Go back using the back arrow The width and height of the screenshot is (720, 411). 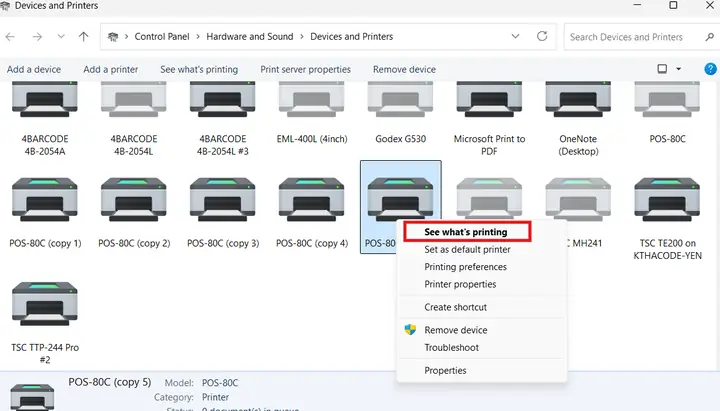10,37
